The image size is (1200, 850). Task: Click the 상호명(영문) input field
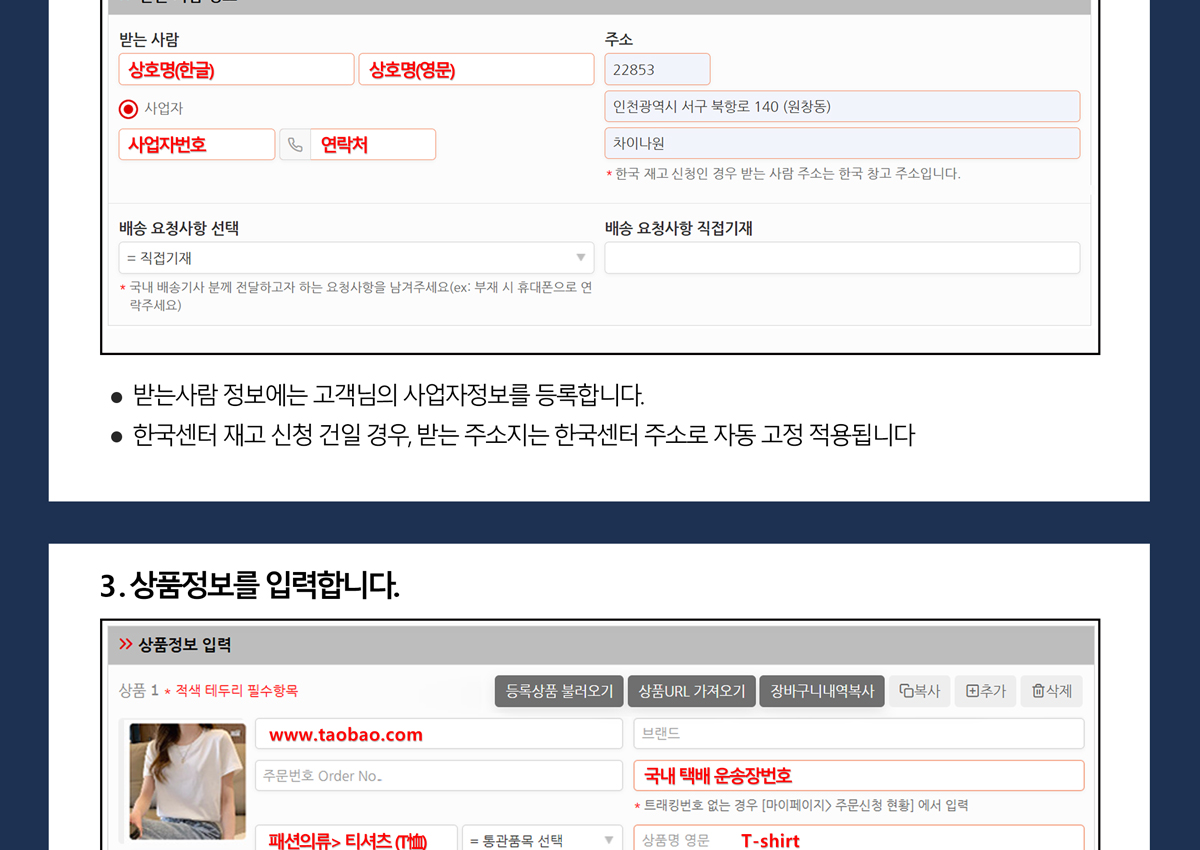pyautogui.click(x=476, y=70)
